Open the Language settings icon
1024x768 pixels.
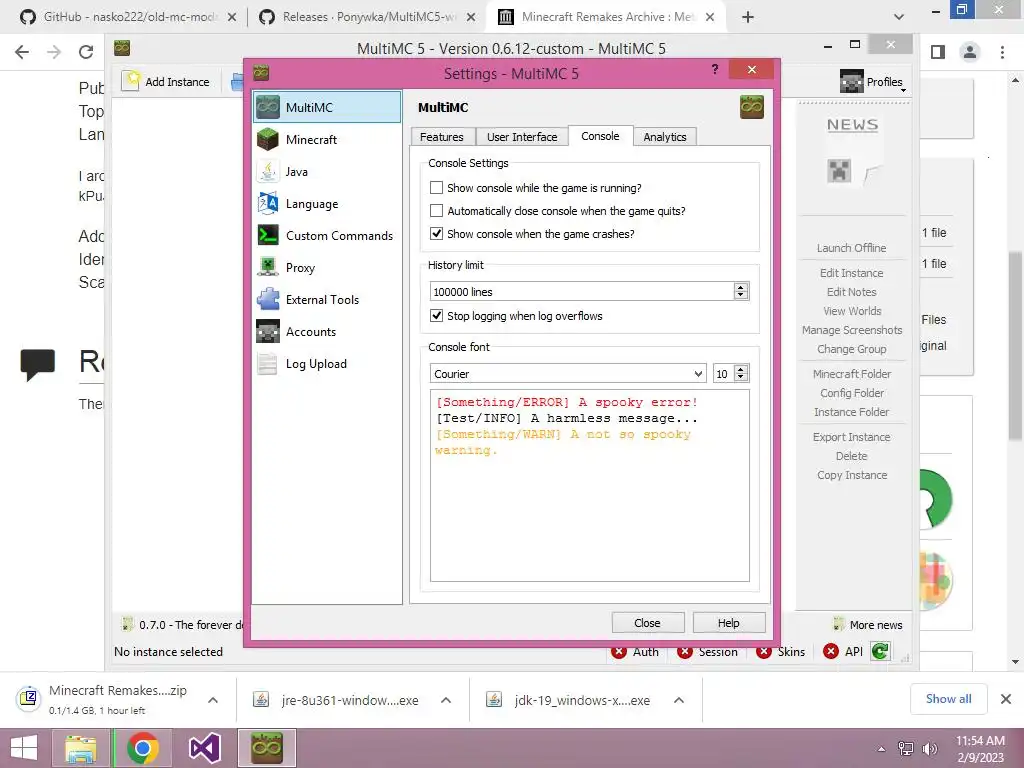[x=268, y=203]
